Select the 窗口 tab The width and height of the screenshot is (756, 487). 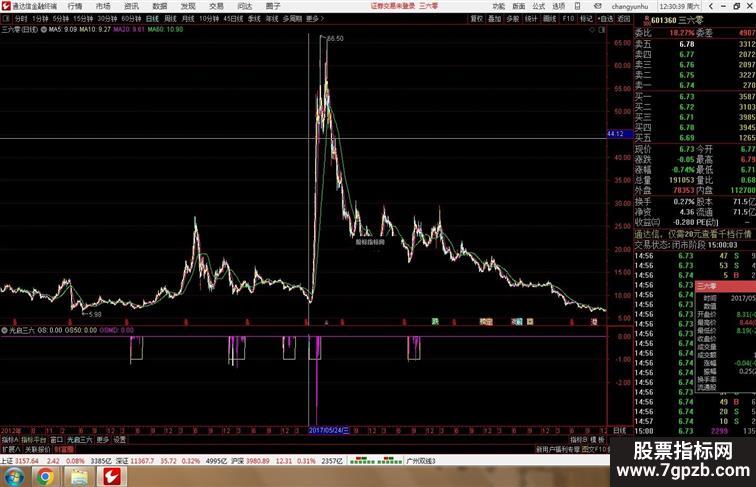tap(57, 440)
